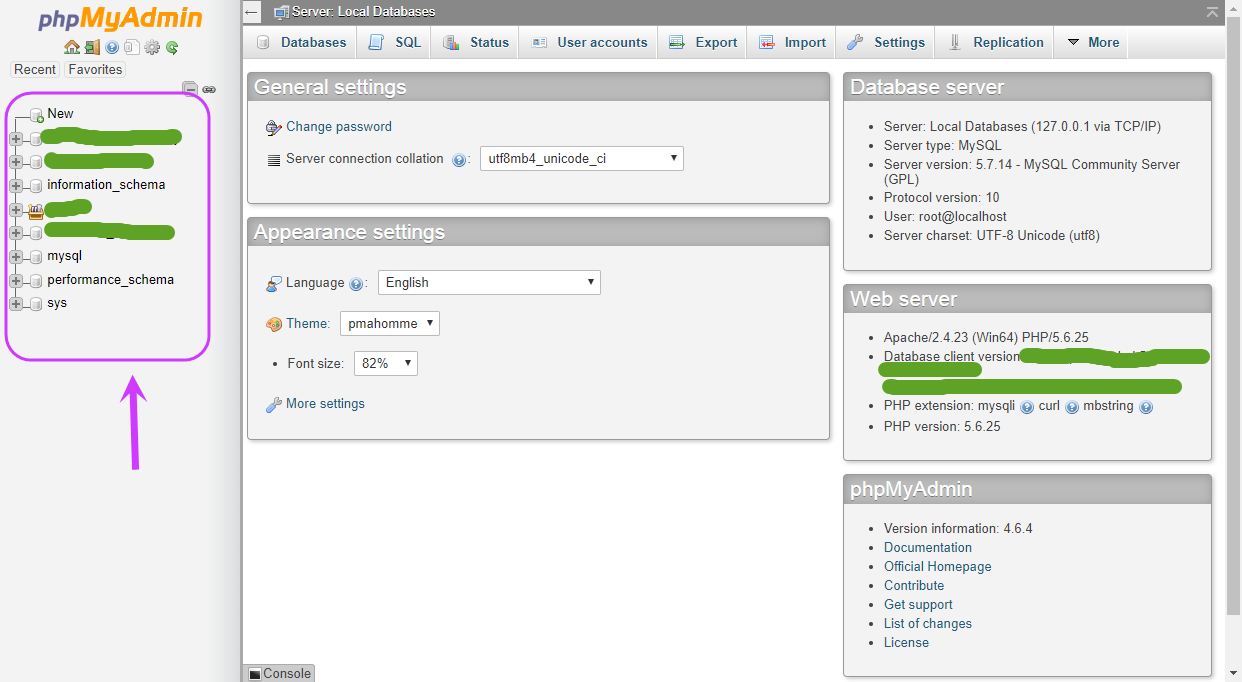Screen dimensions: 1242x682
Task: Click the help icon beside Server connection collation
Action: point(460,159)
